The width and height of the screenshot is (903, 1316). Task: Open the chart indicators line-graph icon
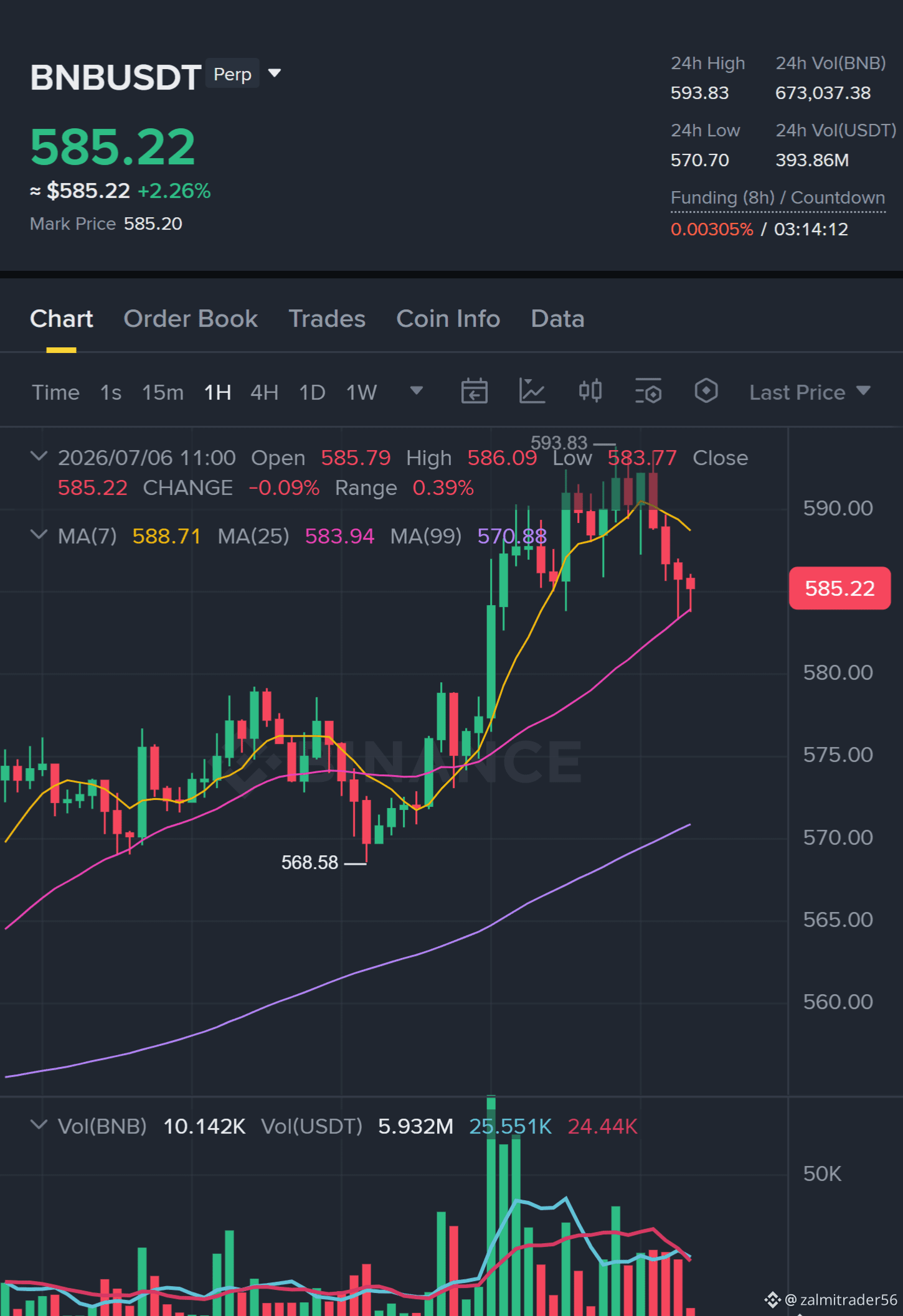(532, 392)
